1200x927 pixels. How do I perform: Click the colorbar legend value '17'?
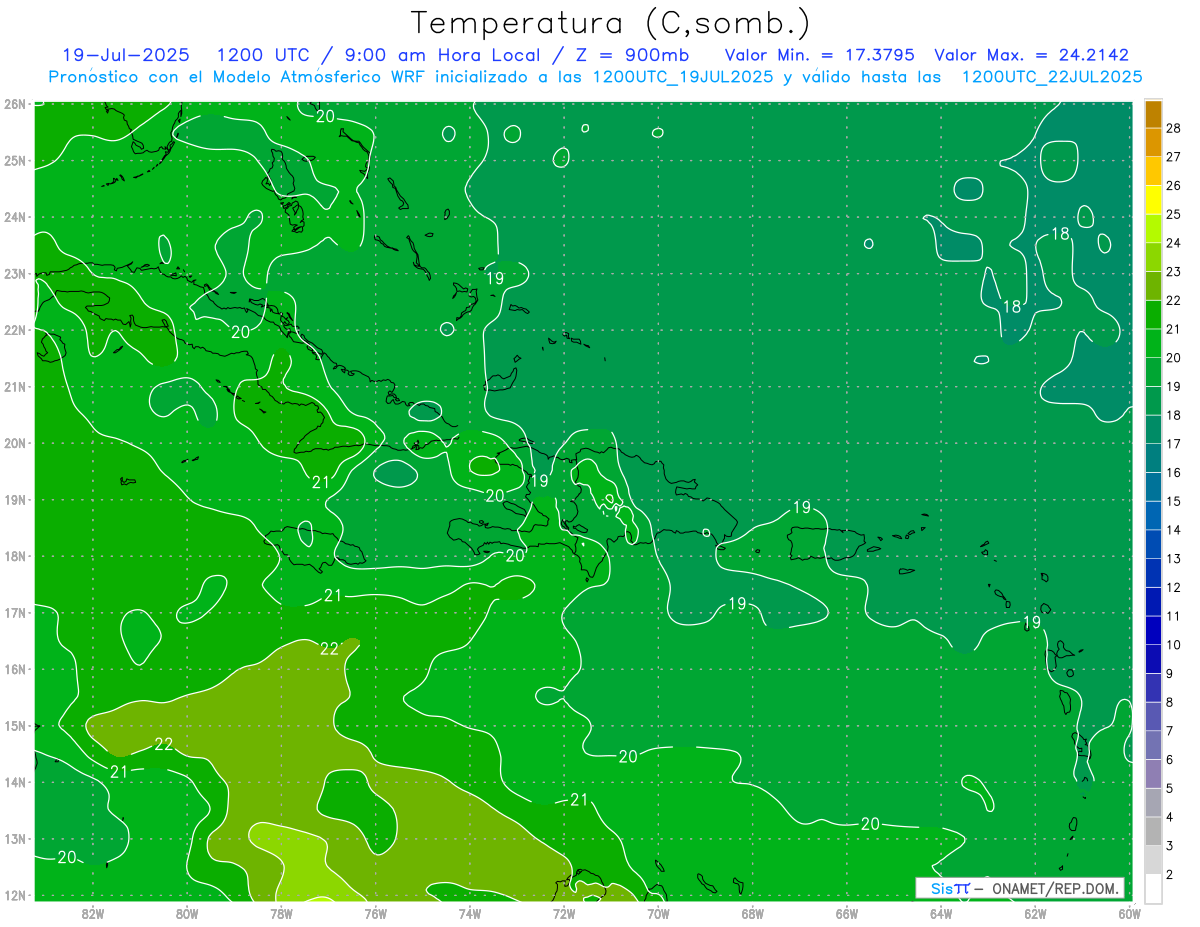[1174, 443]
